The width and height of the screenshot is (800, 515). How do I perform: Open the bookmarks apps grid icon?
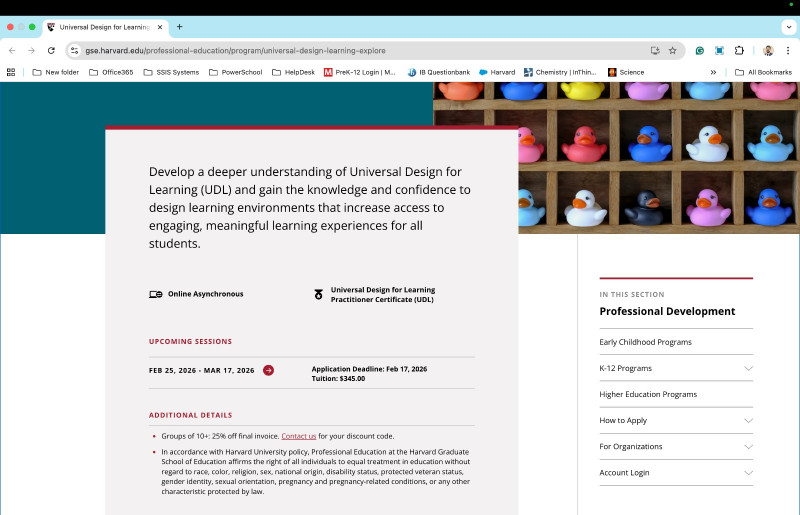coord(11,72)
